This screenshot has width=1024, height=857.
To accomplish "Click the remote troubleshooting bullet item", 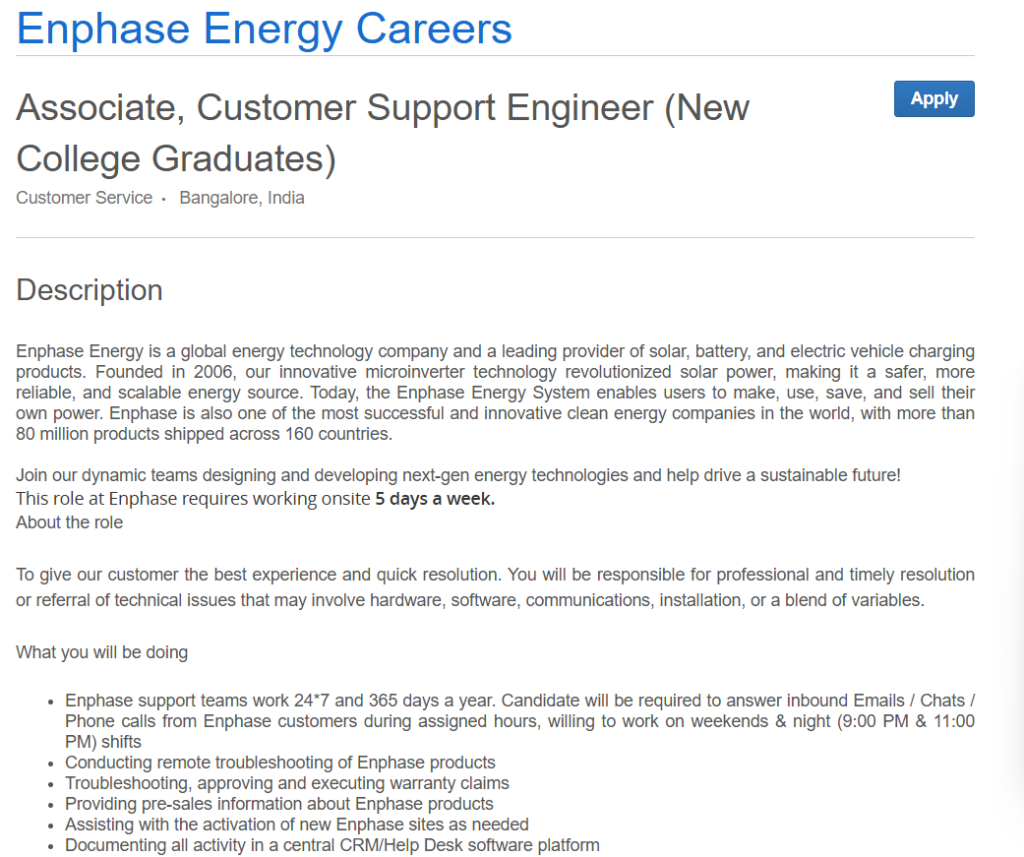I will point(280,762).
